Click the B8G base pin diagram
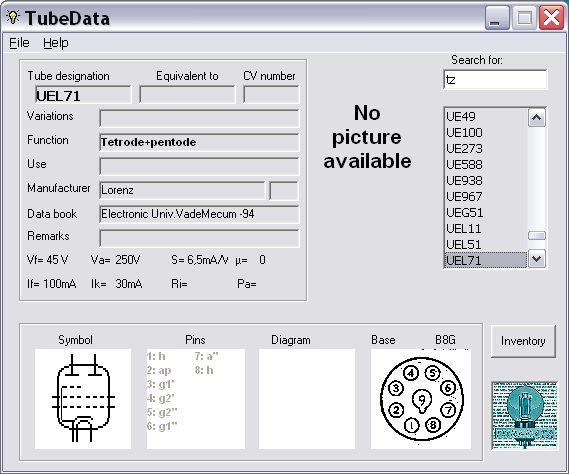The height and width of the screenshot is (474, 569). click(x=421, y=399)
